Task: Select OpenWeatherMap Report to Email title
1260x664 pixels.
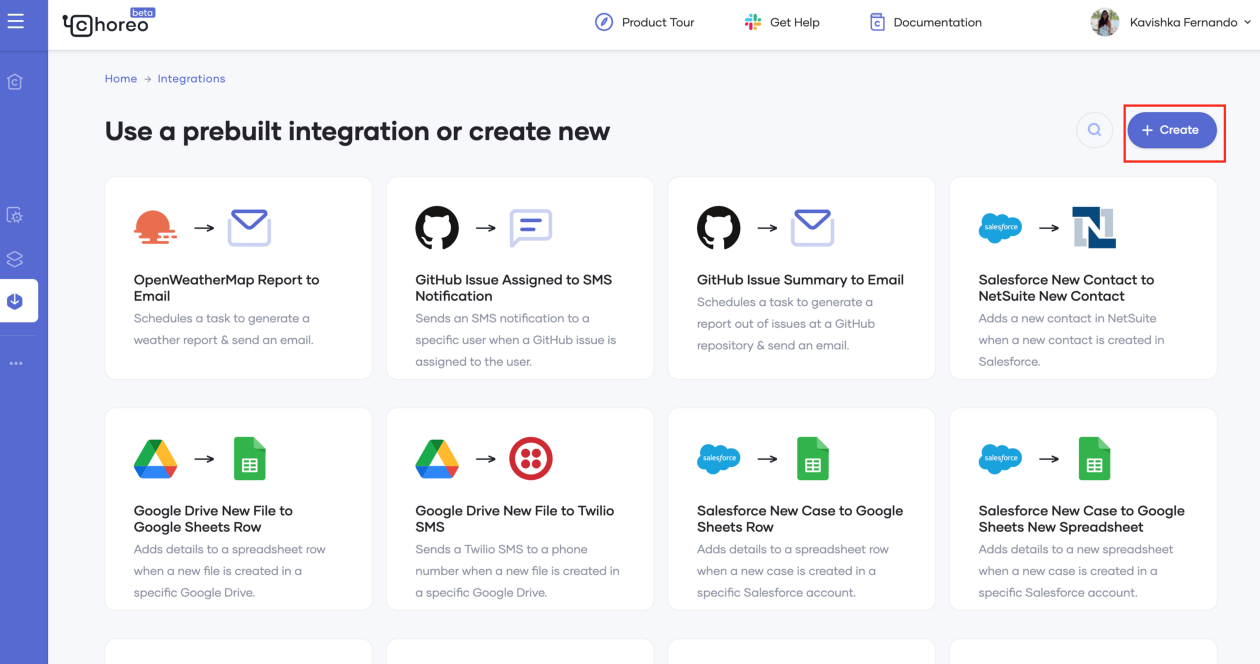Action: [227, 288]
